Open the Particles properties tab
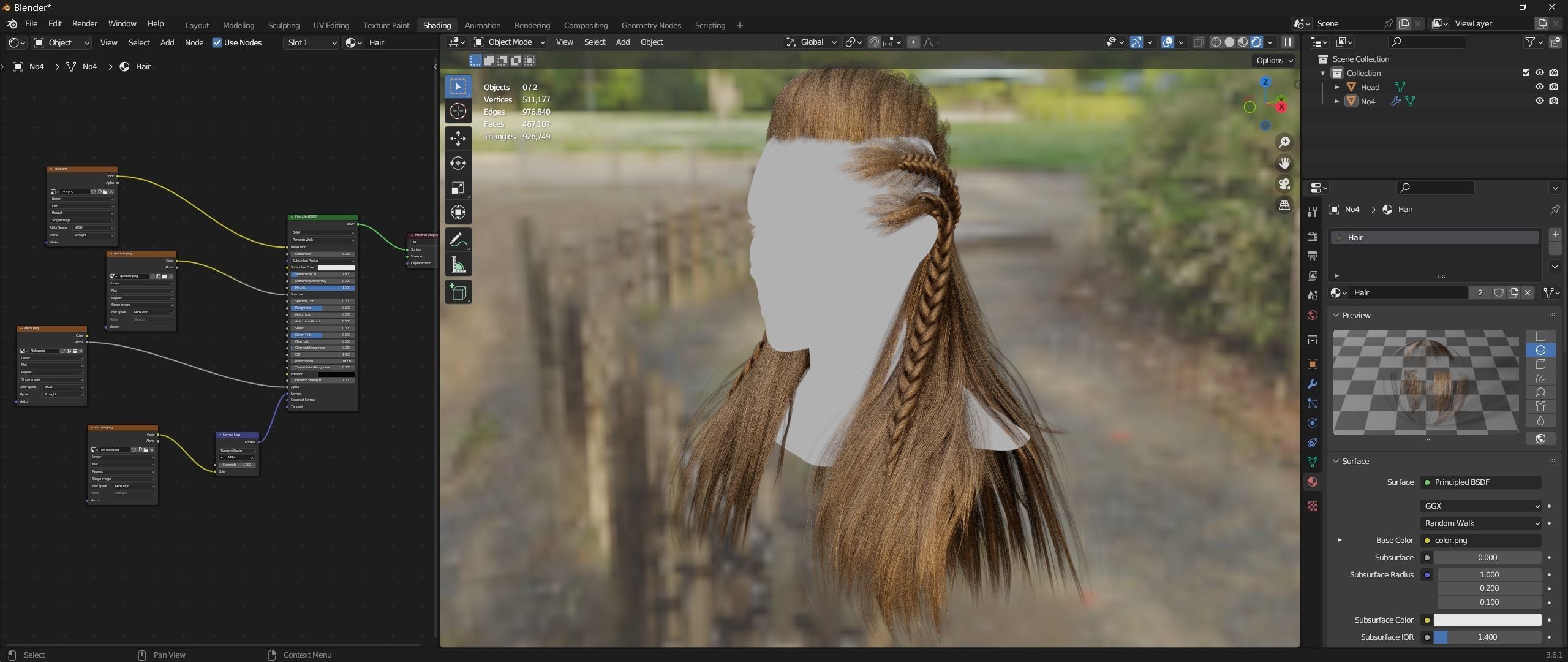1568x662 pixels. point(1312,403)
